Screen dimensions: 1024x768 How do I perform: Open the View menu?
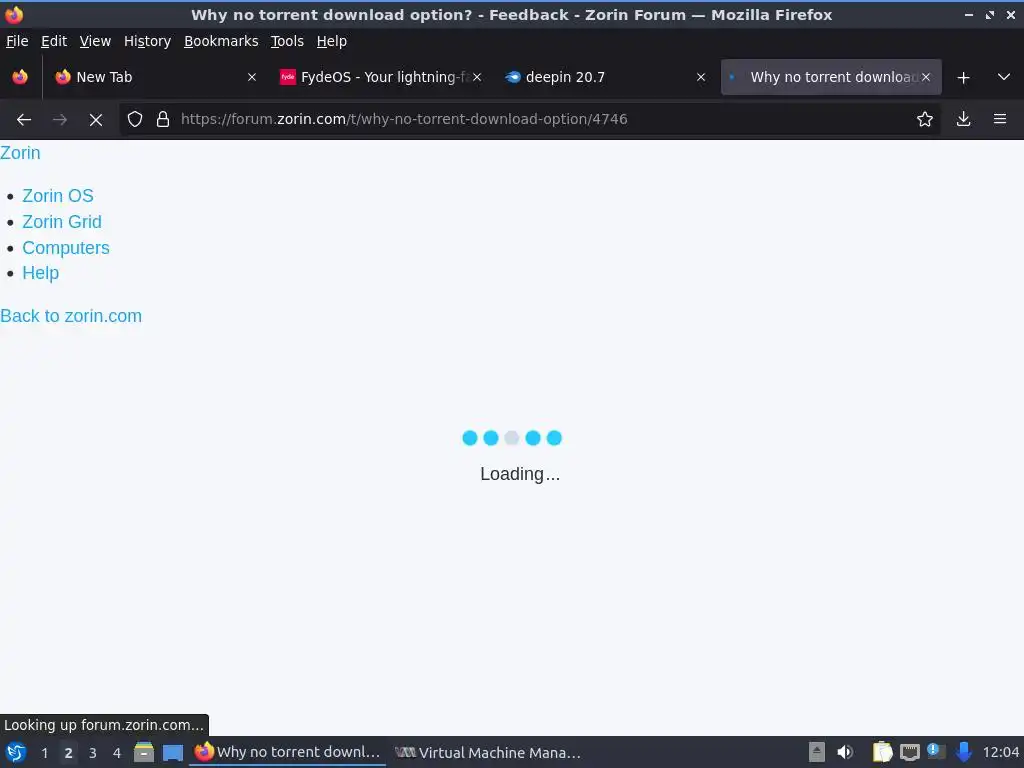coord(95,41)
